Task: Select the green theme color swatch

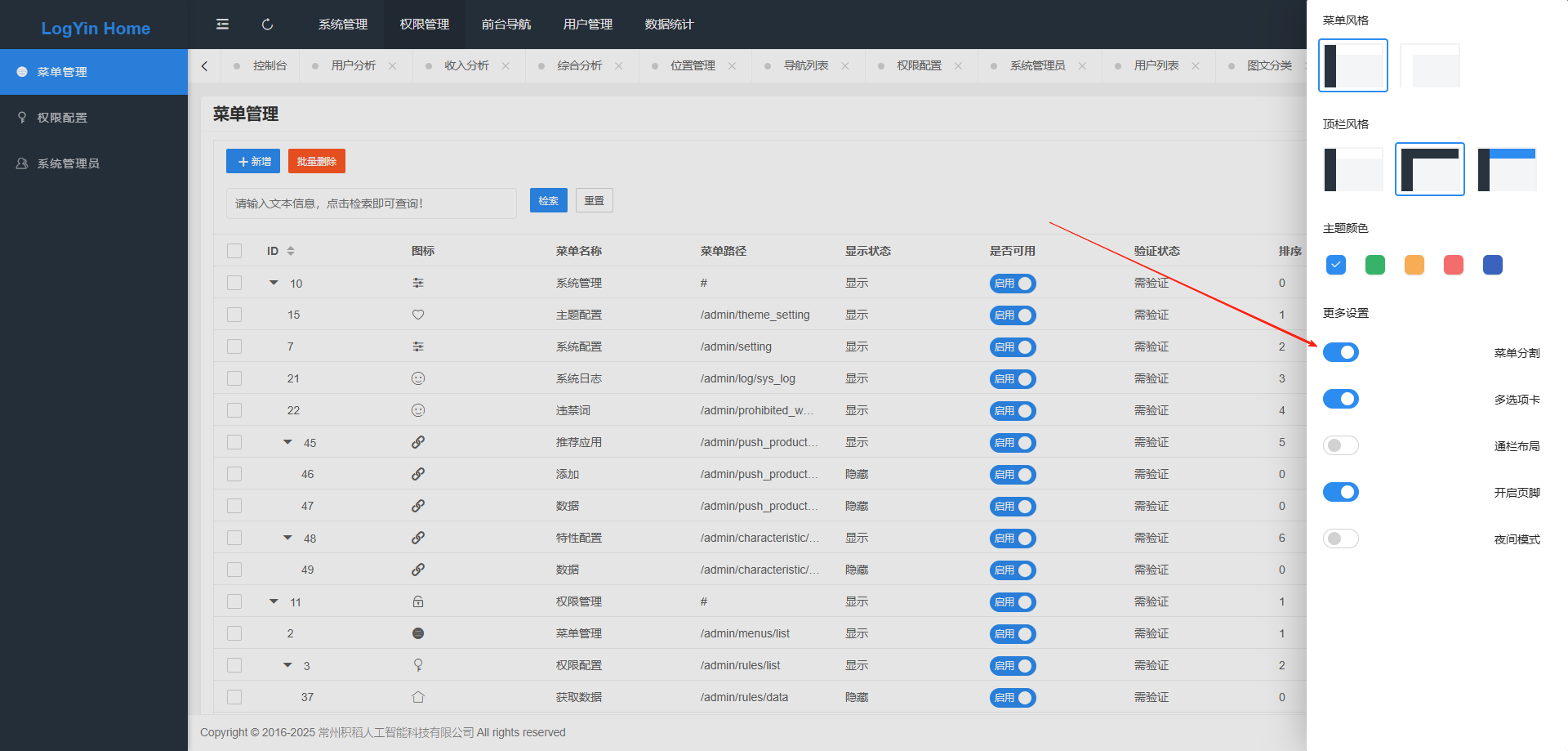Action: pyautogui.click(x=1375, y=265)
